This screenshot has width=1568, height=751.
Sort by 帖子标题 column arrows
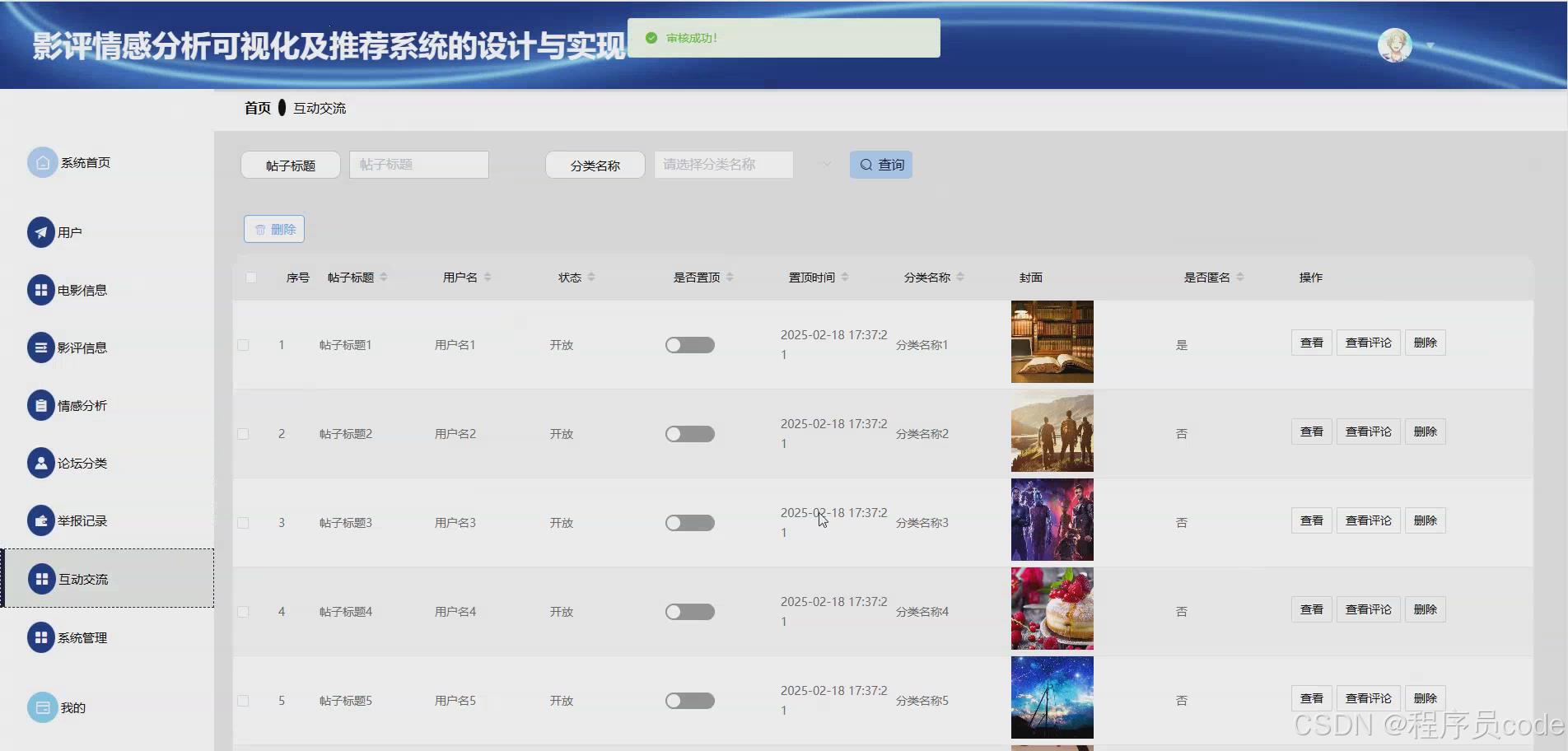pyautogui.click(x=384, y=278)
